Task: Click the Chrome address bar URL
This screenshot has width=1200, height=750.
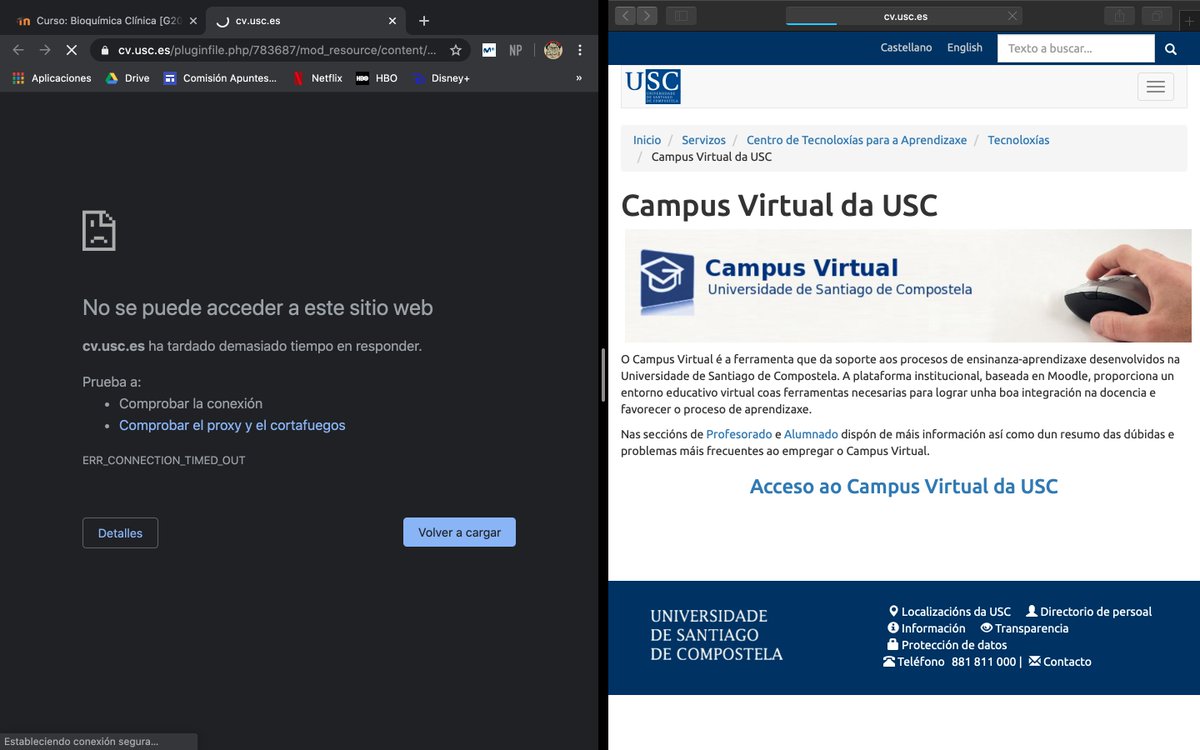Action: [x=277, y=50]
